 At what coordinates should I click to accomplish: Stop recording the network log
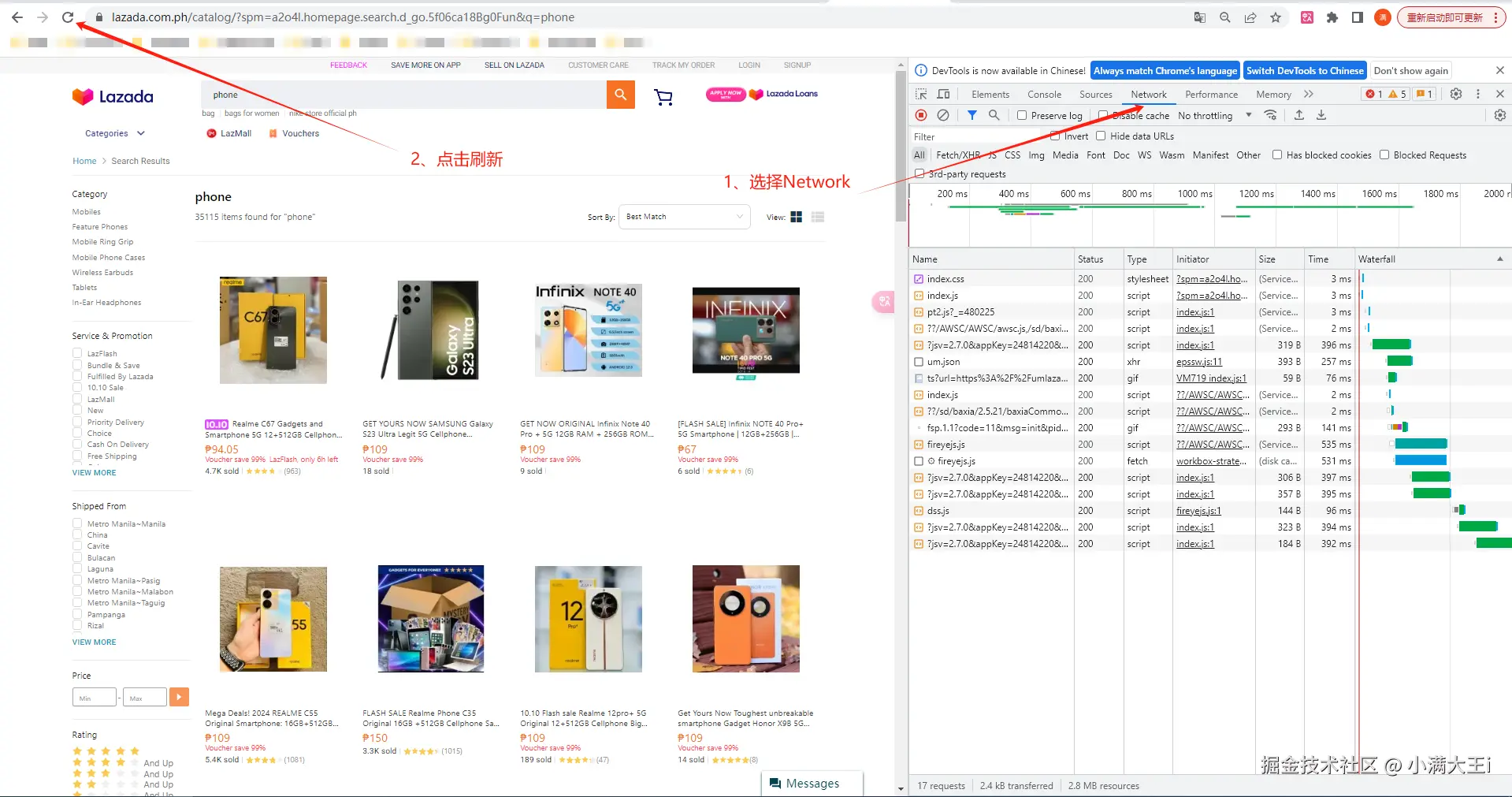tap(921, 115)
